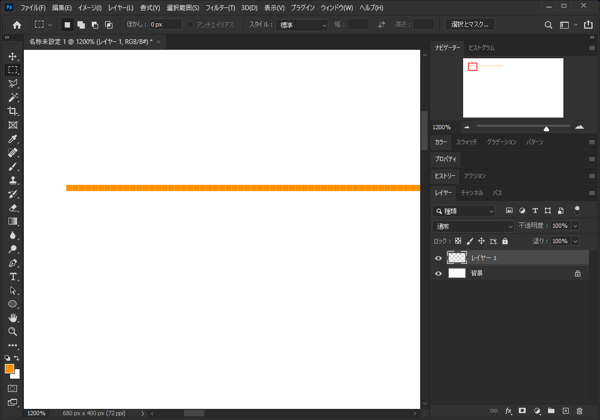The height and width of the screenshot is (420, 600).
Task: Select the Ellipse shape tool
Action: pyautogui.click(x=13, y=304)
